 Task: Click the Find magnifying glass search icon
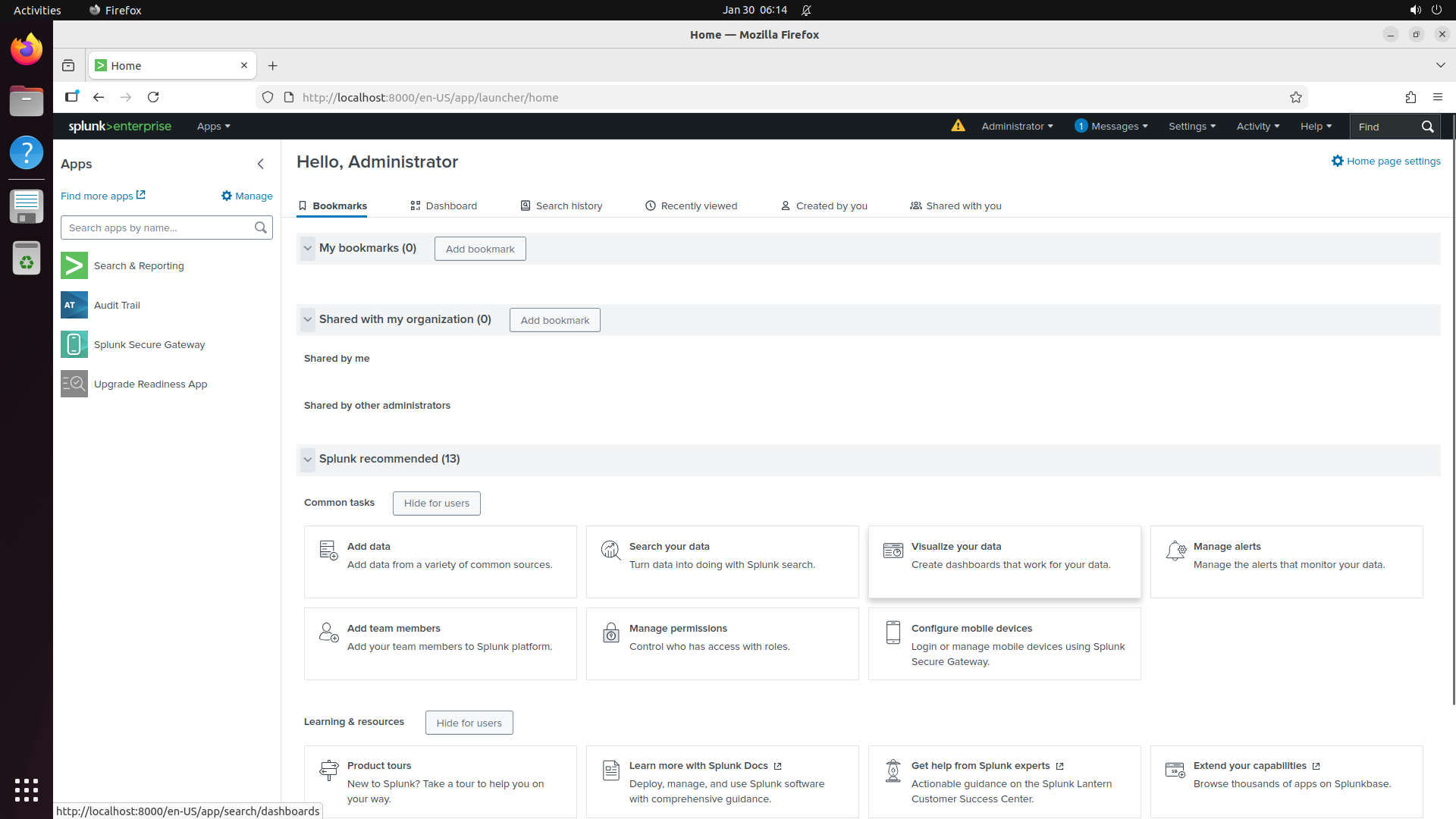pyautogui.click(x=1429, y=127)
